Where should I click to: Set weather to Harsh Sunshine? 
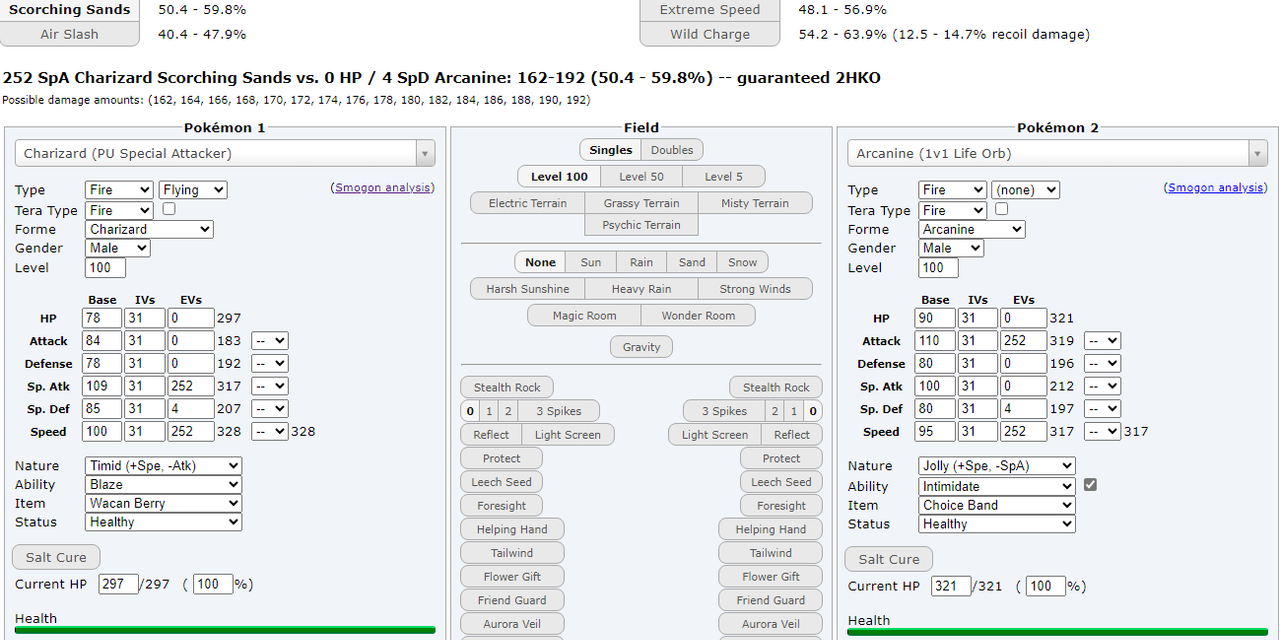point(527,289)
